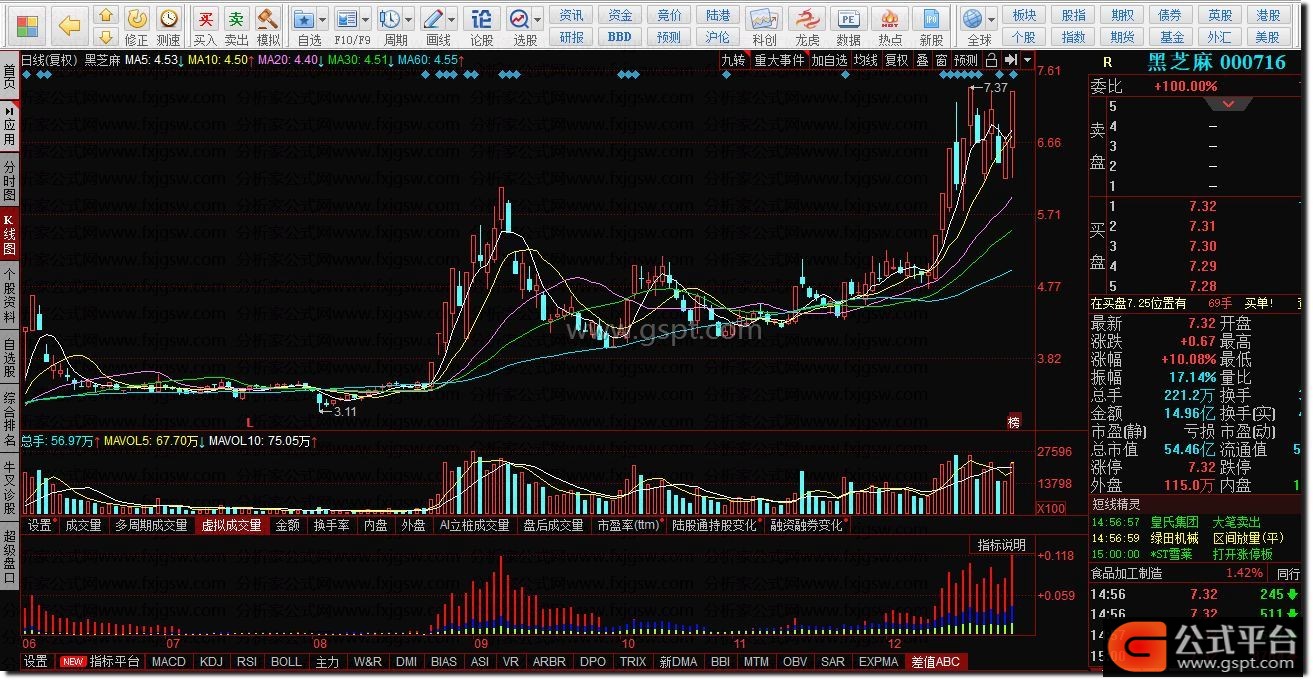
Task: Click the 买入 buy icon
Action: tap(205, 27)
